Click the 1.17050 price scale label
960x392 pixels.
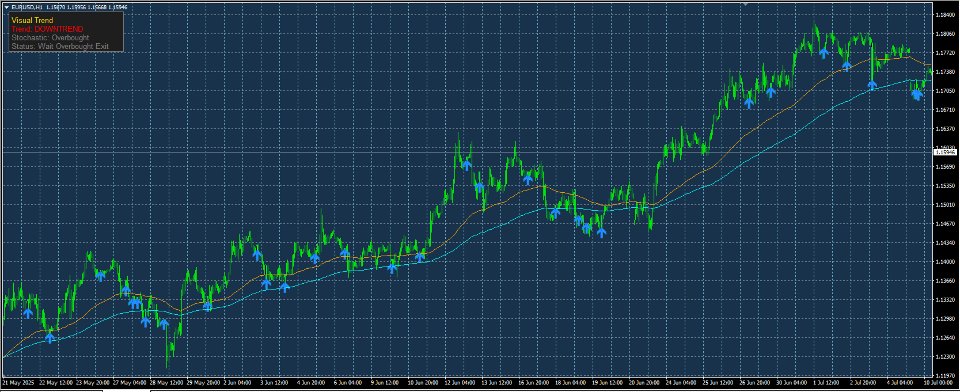(x=946, y=91)
